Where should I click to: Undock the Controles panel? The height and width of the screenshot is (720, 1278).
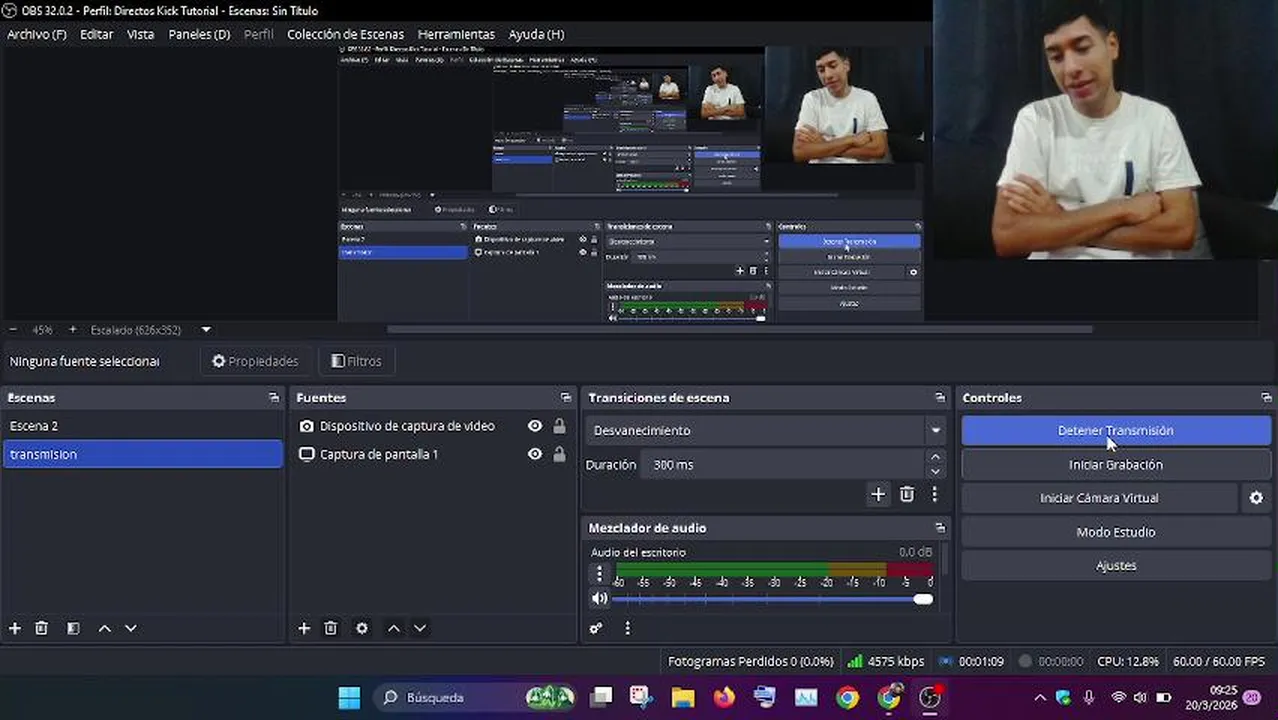pos(1266,398)
